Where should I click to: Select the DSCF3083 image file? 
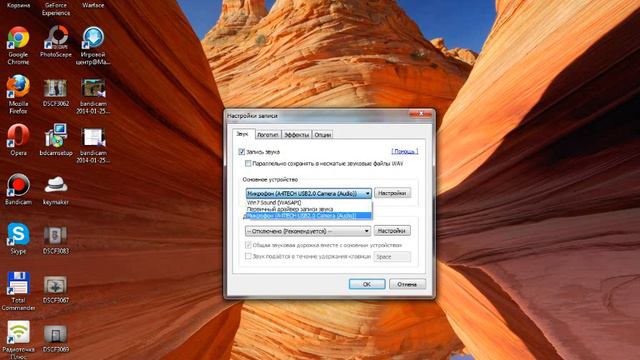tap(56, 240)
